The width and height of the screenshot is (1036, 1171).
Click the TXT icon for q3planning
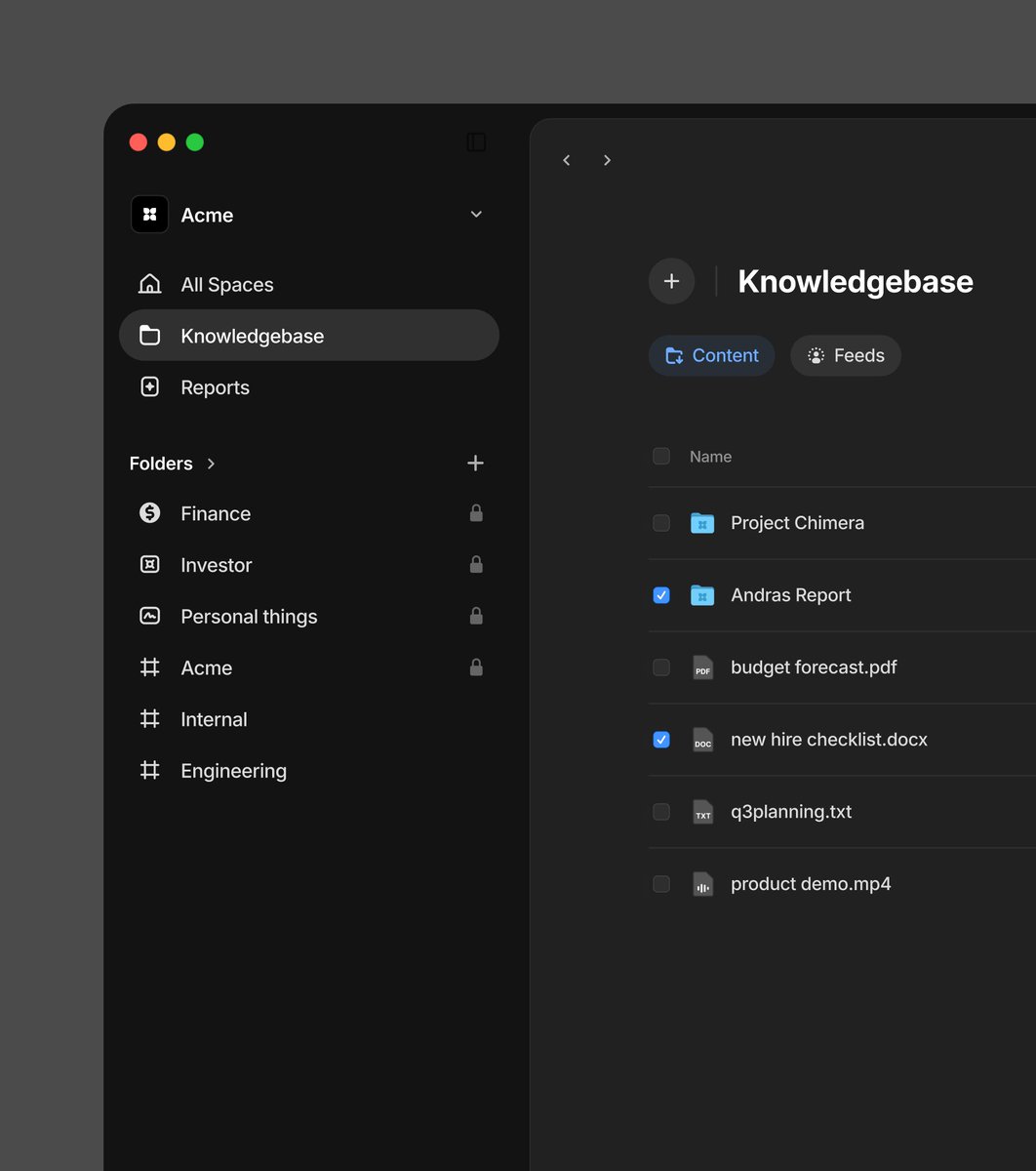tap(702, 812)
